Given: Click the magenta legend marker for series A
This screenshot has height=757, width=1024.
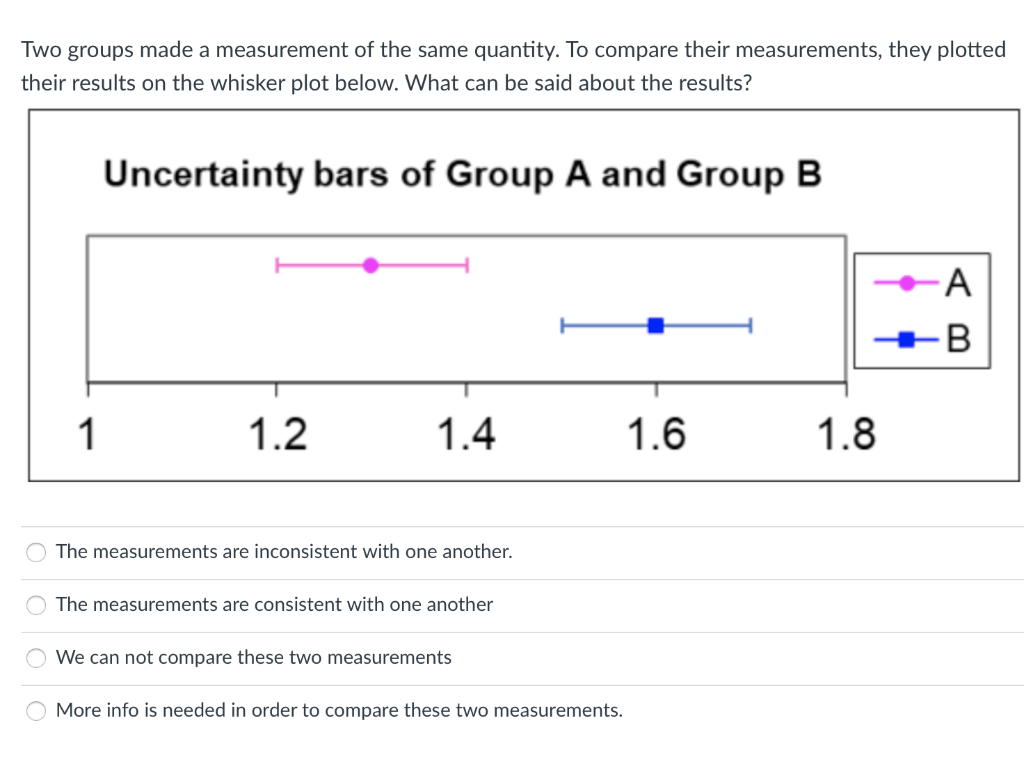Looking at the screenshot, I should coord(905,282).
